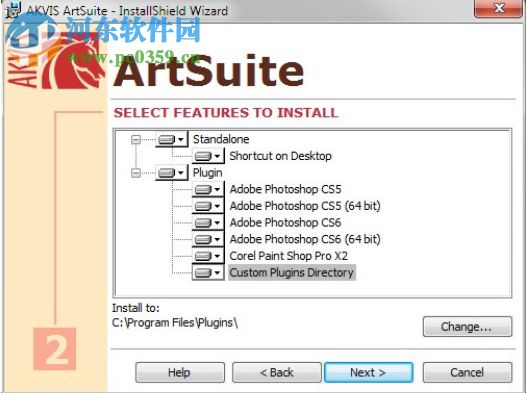Go back with the < Back button

pyautogui.click(x=277, y=372)
